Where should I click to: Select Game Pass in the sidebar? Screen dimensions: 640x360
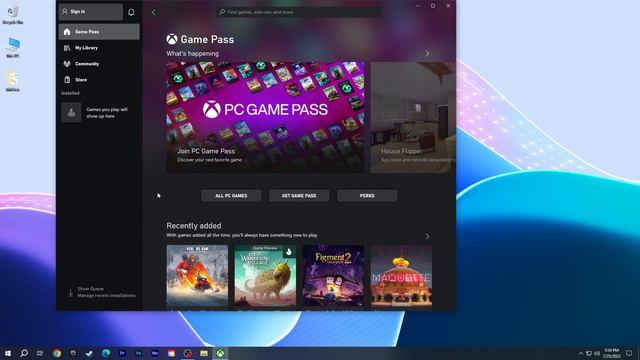point(99,32)
